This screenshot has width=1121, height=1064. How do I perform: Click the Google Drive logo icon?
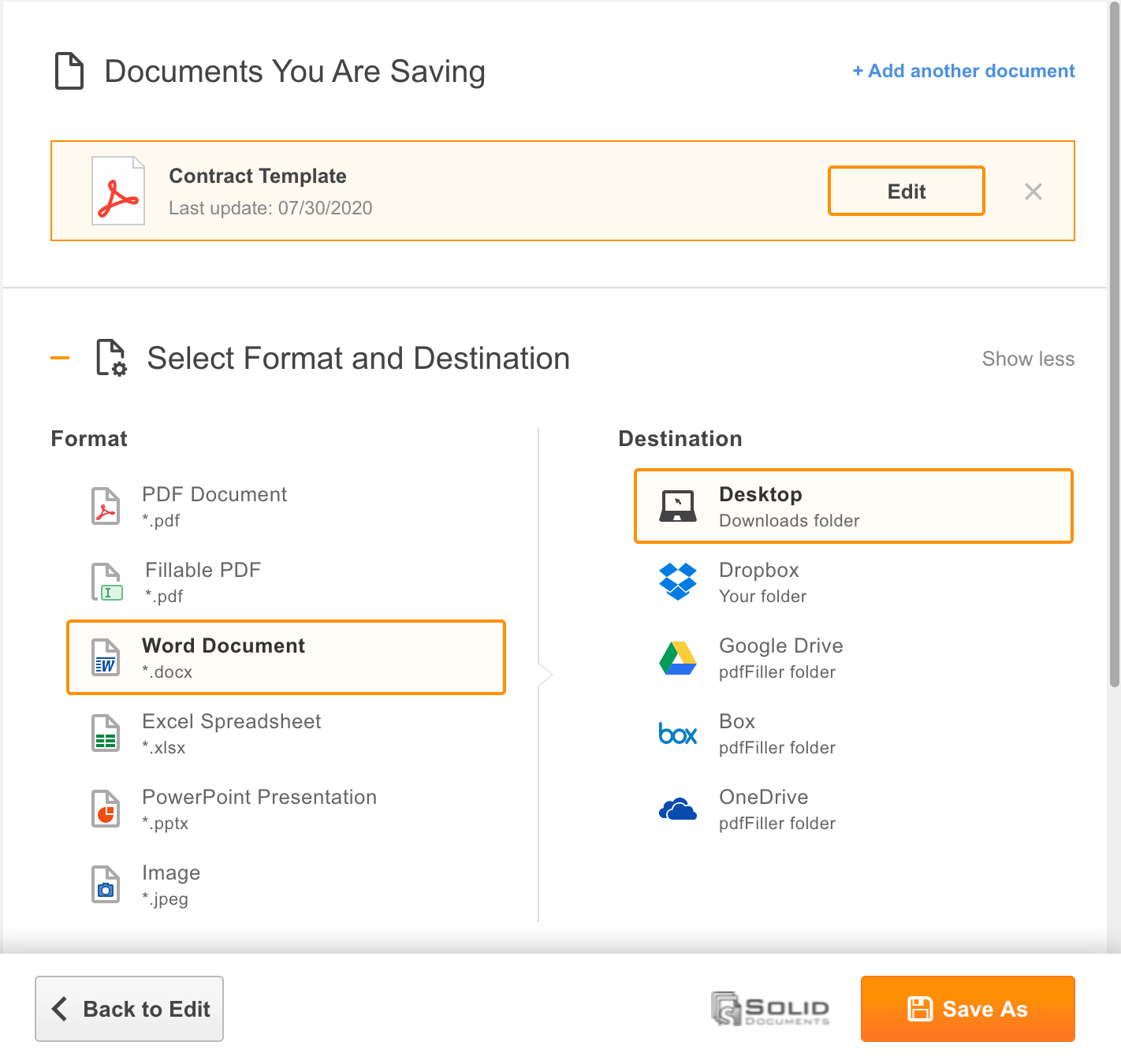(678, 657)
